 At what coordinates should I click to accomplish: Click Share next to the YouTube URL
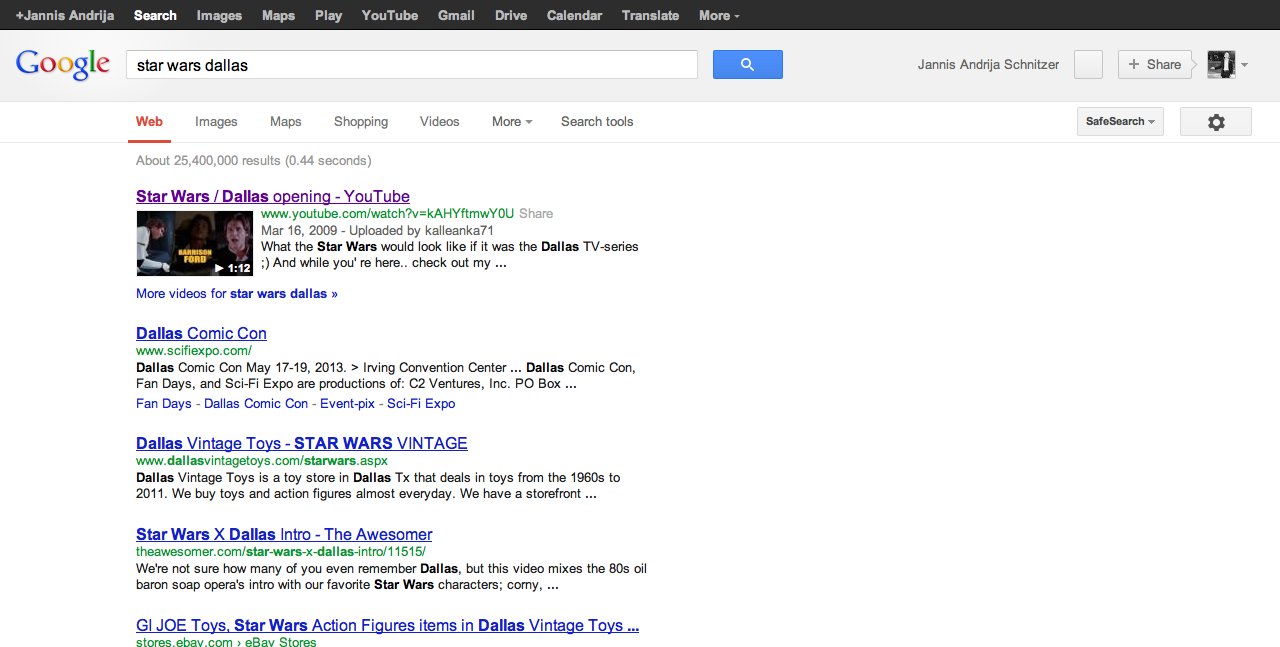(x=536, y=213)
